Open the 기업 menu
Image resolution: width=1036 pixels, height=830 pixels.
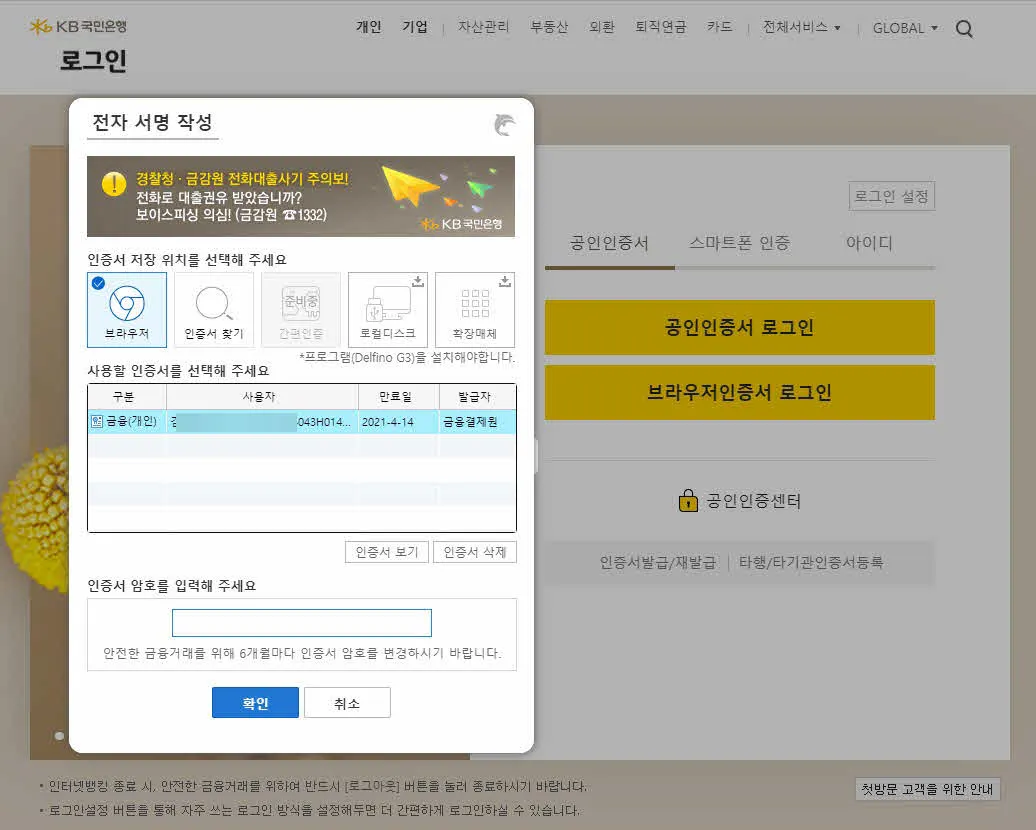[415, 26]
